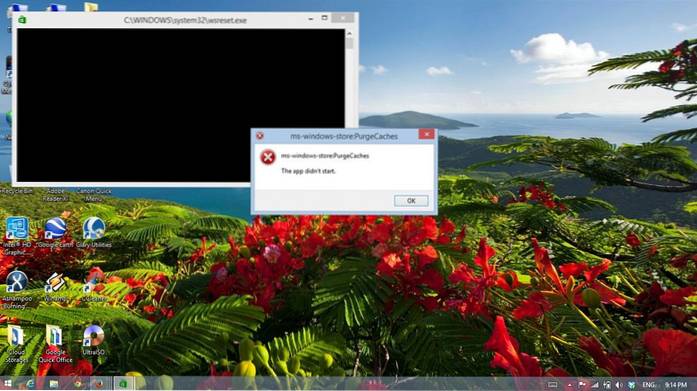This screenshot has width=697, height=391.
Task: Click the network signal tray icon
Action: coord(594,385)
